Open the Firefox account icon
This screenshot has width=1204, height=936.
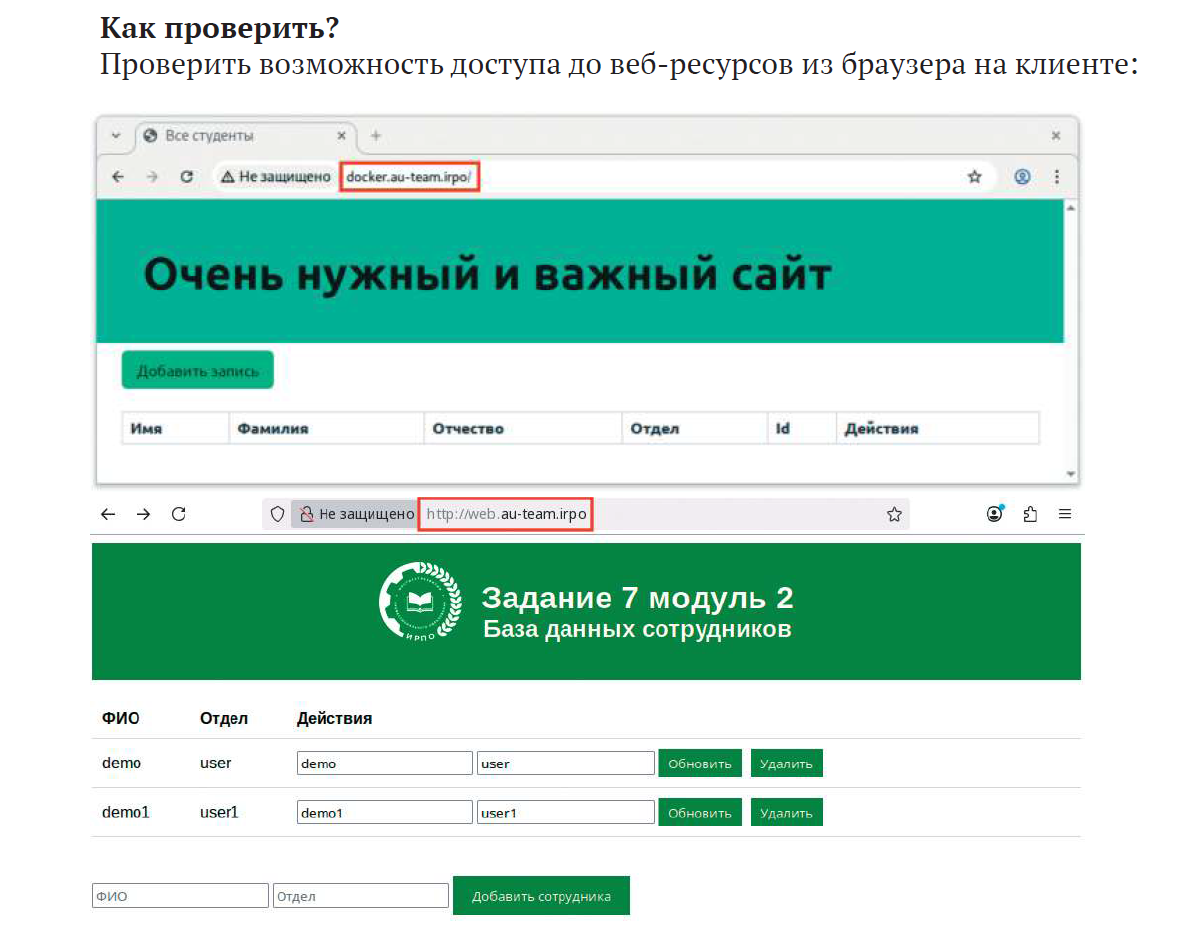coord(995,514)
